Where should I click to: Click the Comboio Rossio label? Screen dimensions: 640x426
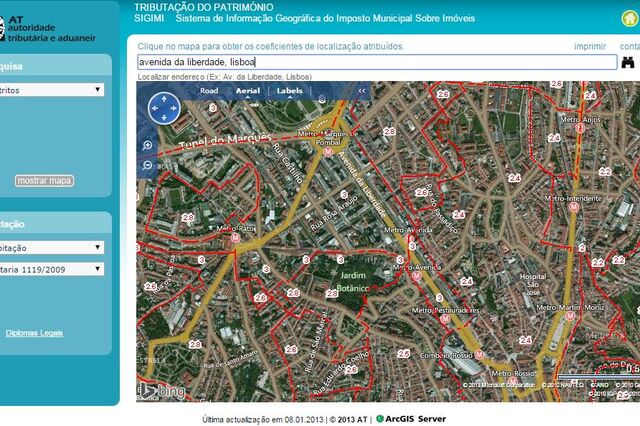click(x=446, y=355)
